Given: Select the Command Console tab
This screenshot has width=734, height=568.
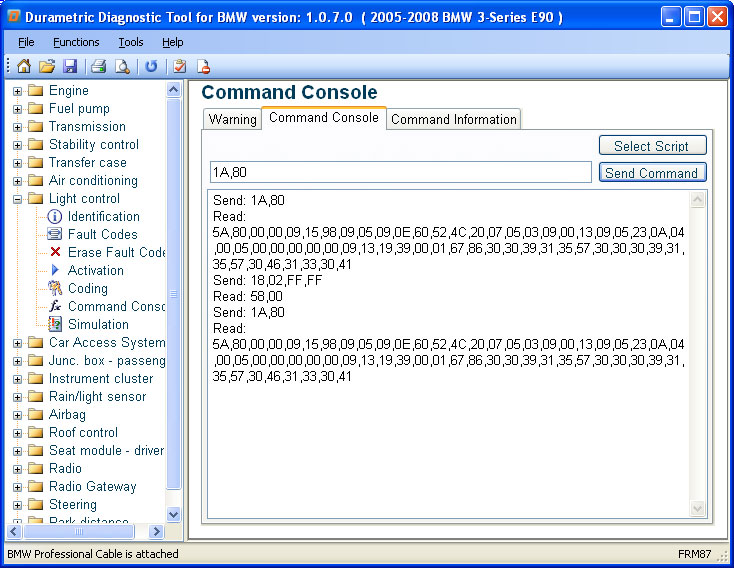Looking at the screenshot, I should (323, 118).
